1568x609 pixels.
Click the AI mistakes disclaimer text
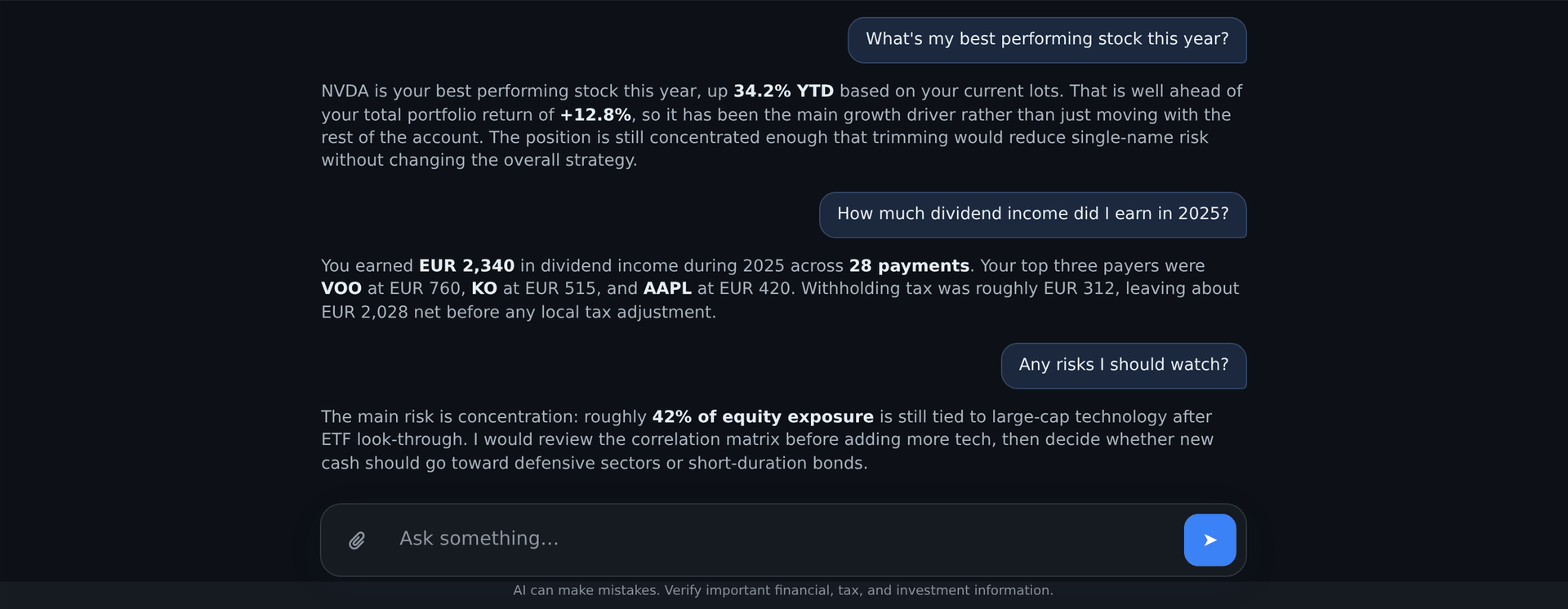point(783,590)
